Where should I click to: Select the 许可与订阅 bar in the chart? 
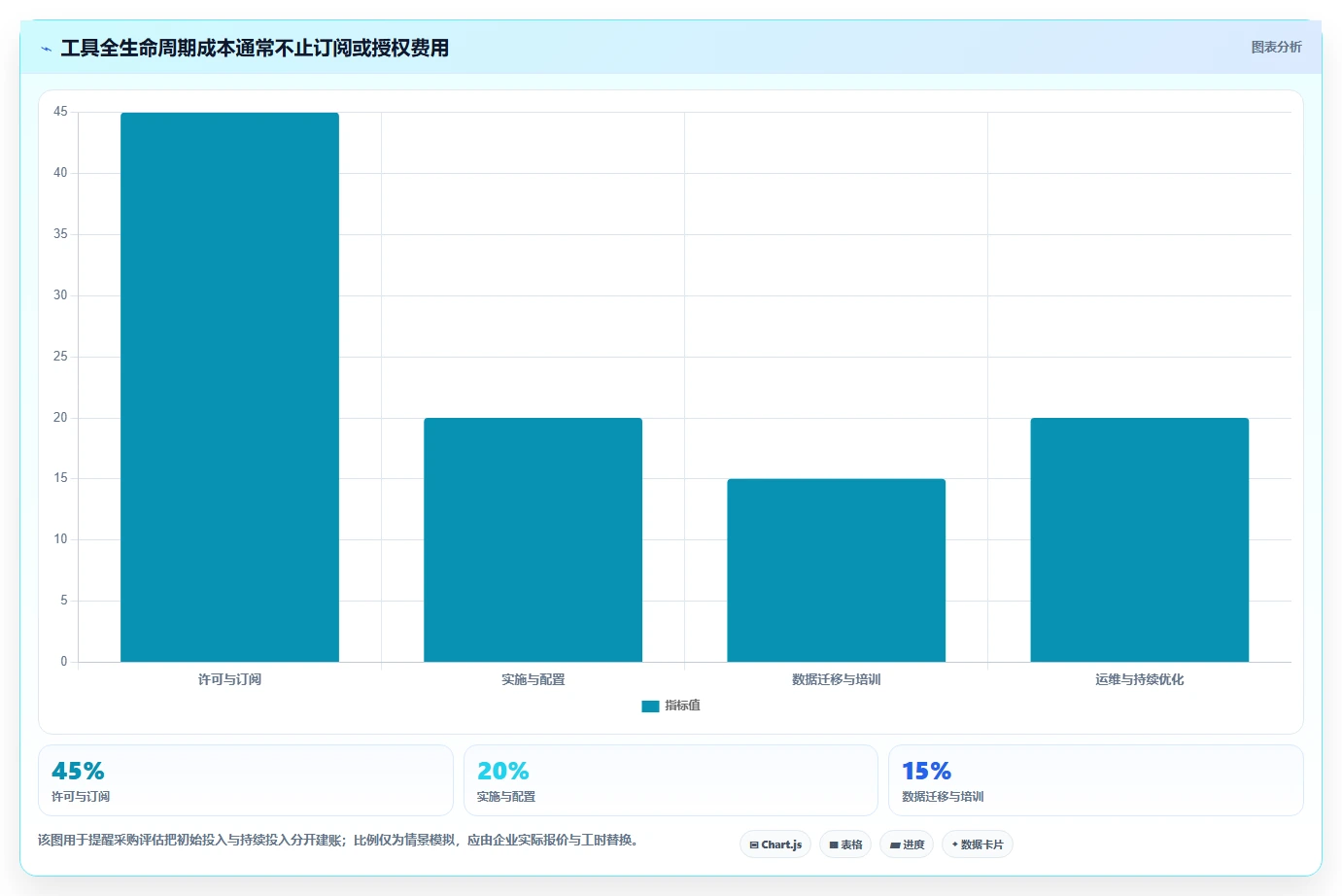229,387
